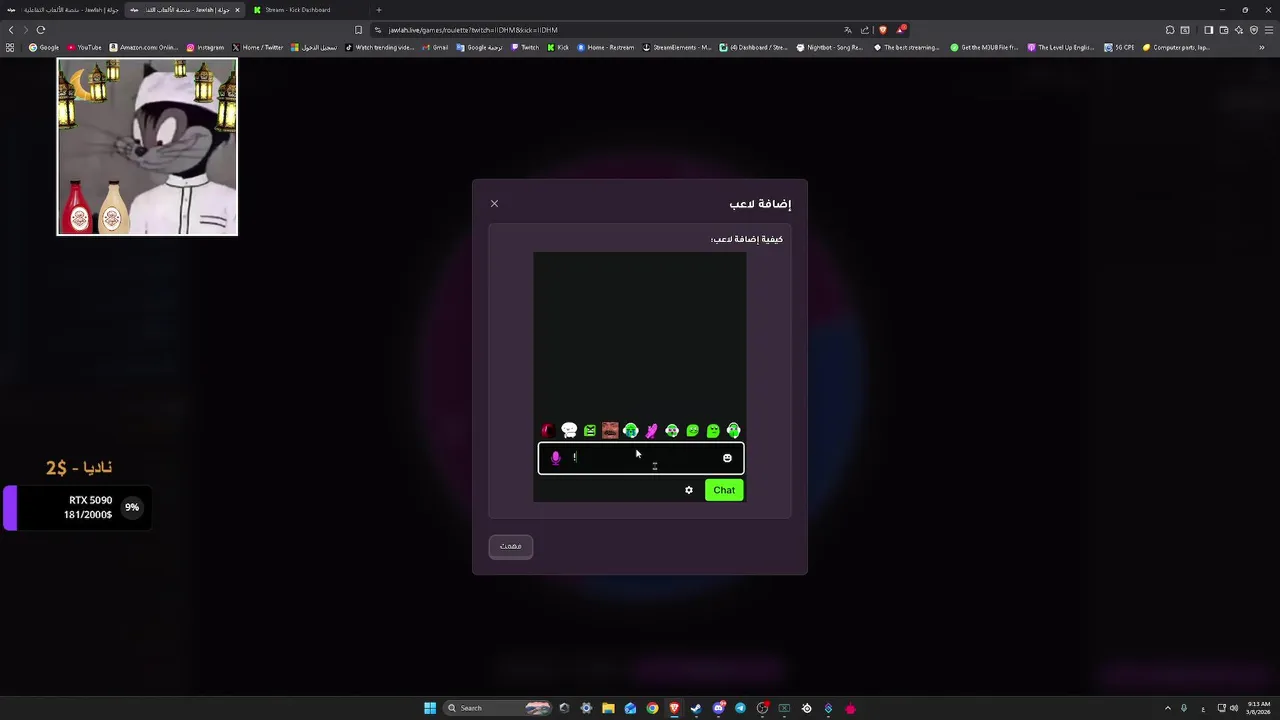Open the Computer parts bookmark
The width and height of the screenshot is (1280, 720).
click(x=1177, y=47)
